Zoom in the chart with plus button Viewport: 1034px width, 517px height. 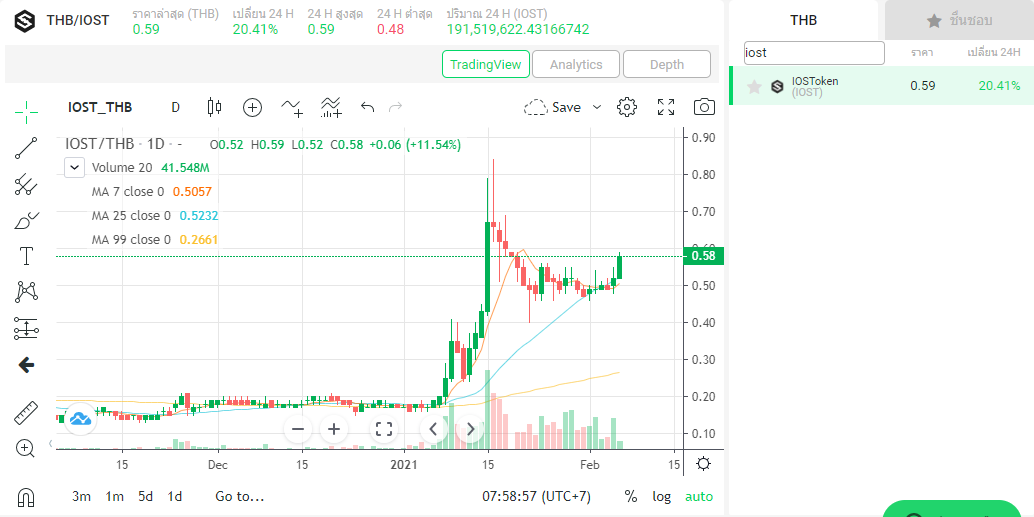tap(334, 429)
